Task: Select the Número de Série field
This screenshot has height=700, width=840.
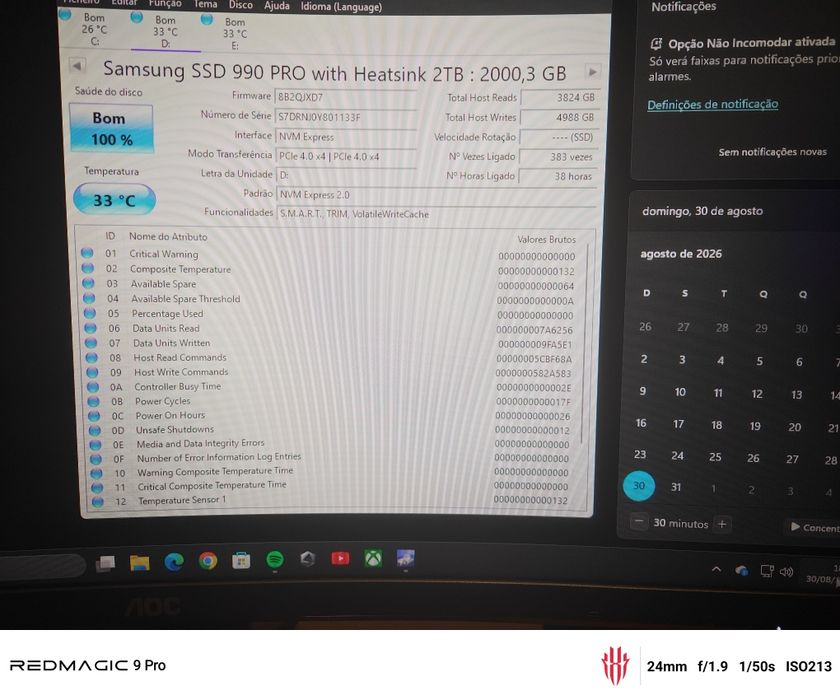Action: (x=345, y=117)
